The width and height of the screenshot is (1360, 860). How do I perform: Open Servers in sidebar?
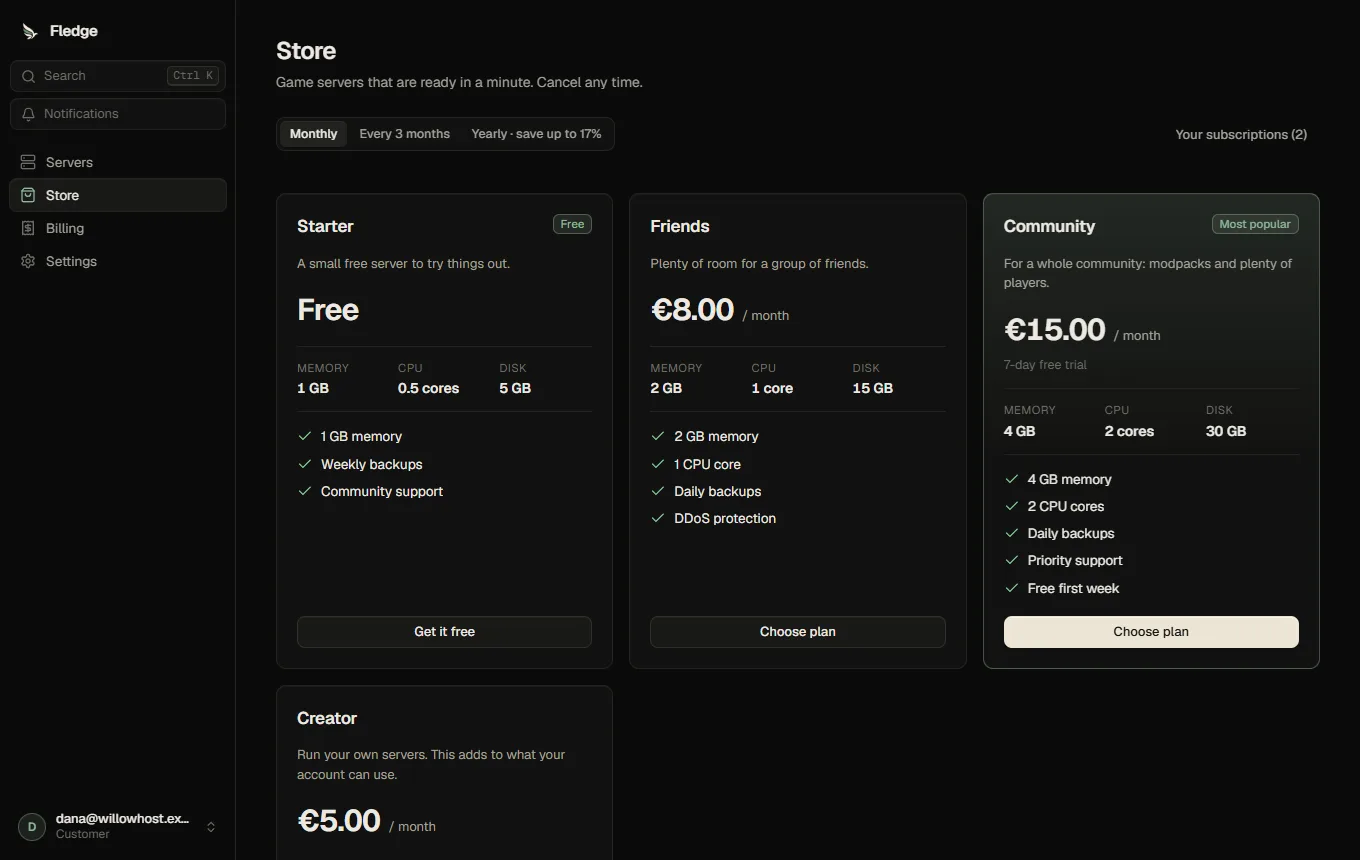point(118,162)
